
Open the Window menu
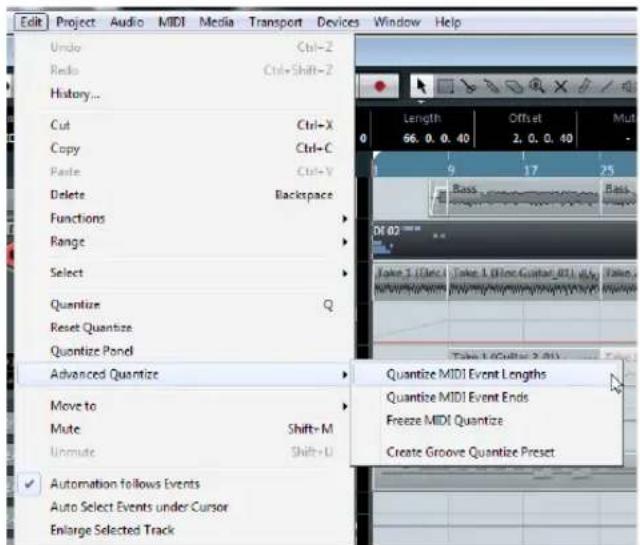(x=397, y=22)
